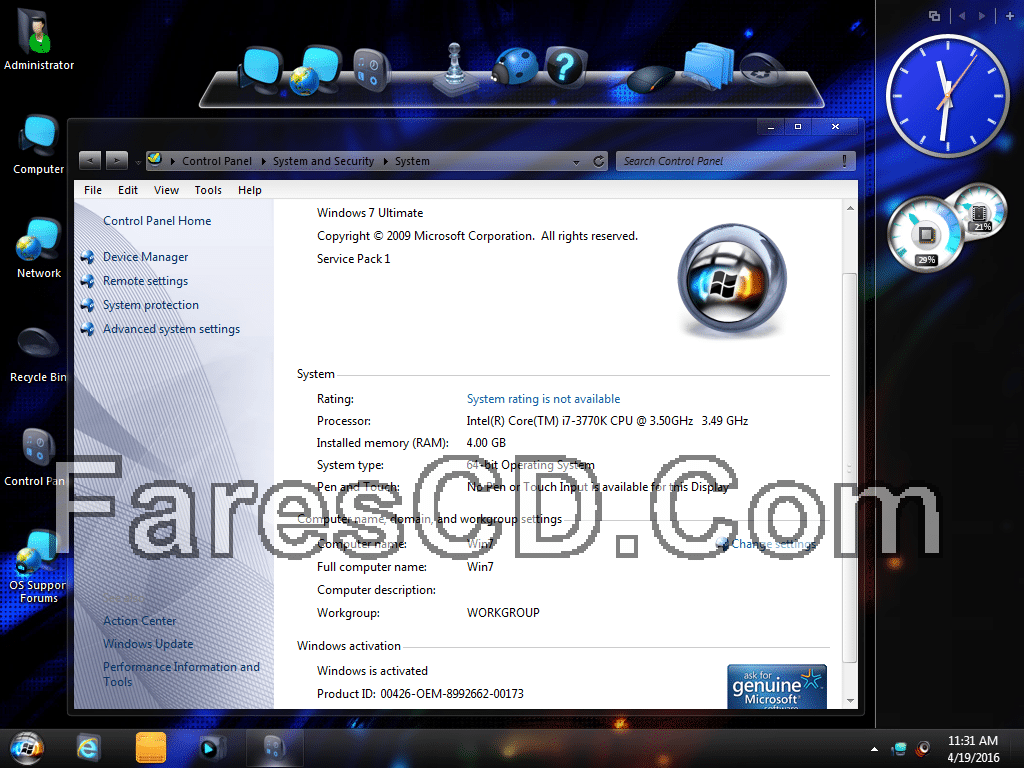
Task: Open the View menu
Action: click(166, 190)
